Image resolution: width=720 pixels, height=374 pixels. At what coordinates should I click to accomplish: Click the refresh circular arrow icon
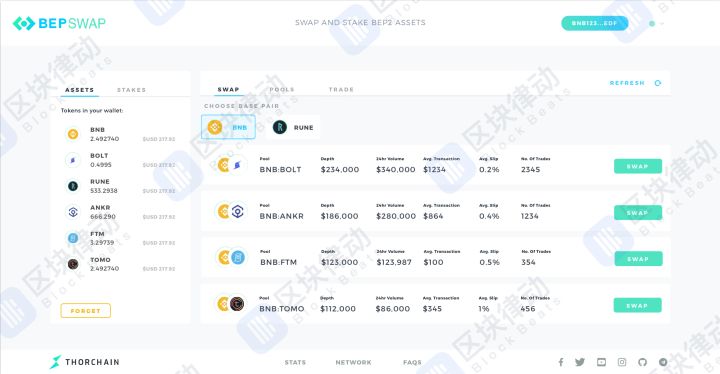tap(658, 83)
